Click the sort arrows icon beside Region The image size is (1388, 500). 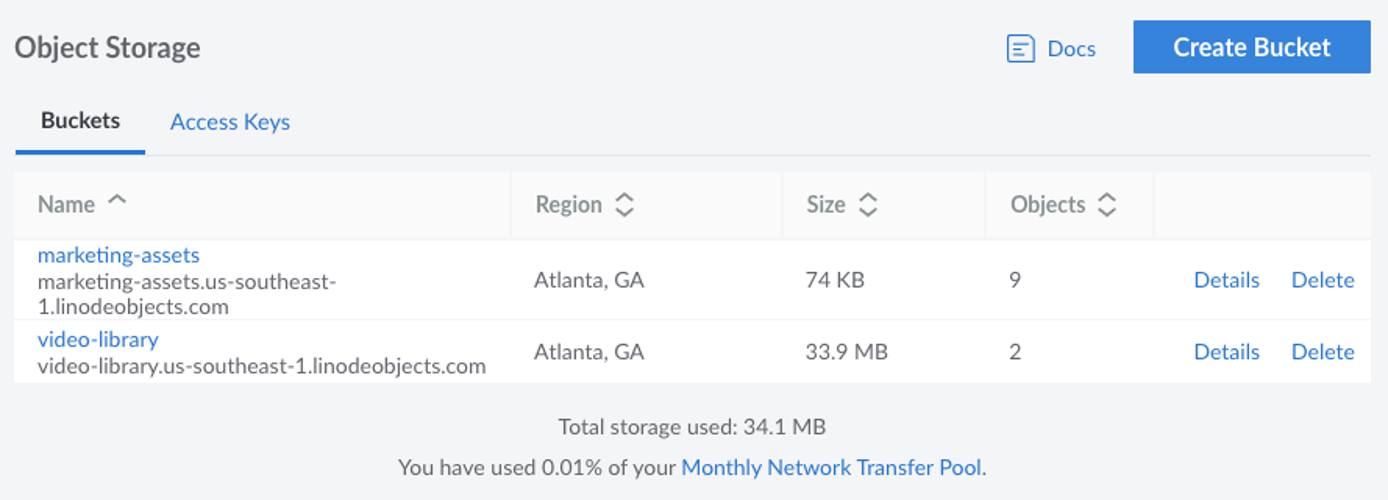coord(624,205)
